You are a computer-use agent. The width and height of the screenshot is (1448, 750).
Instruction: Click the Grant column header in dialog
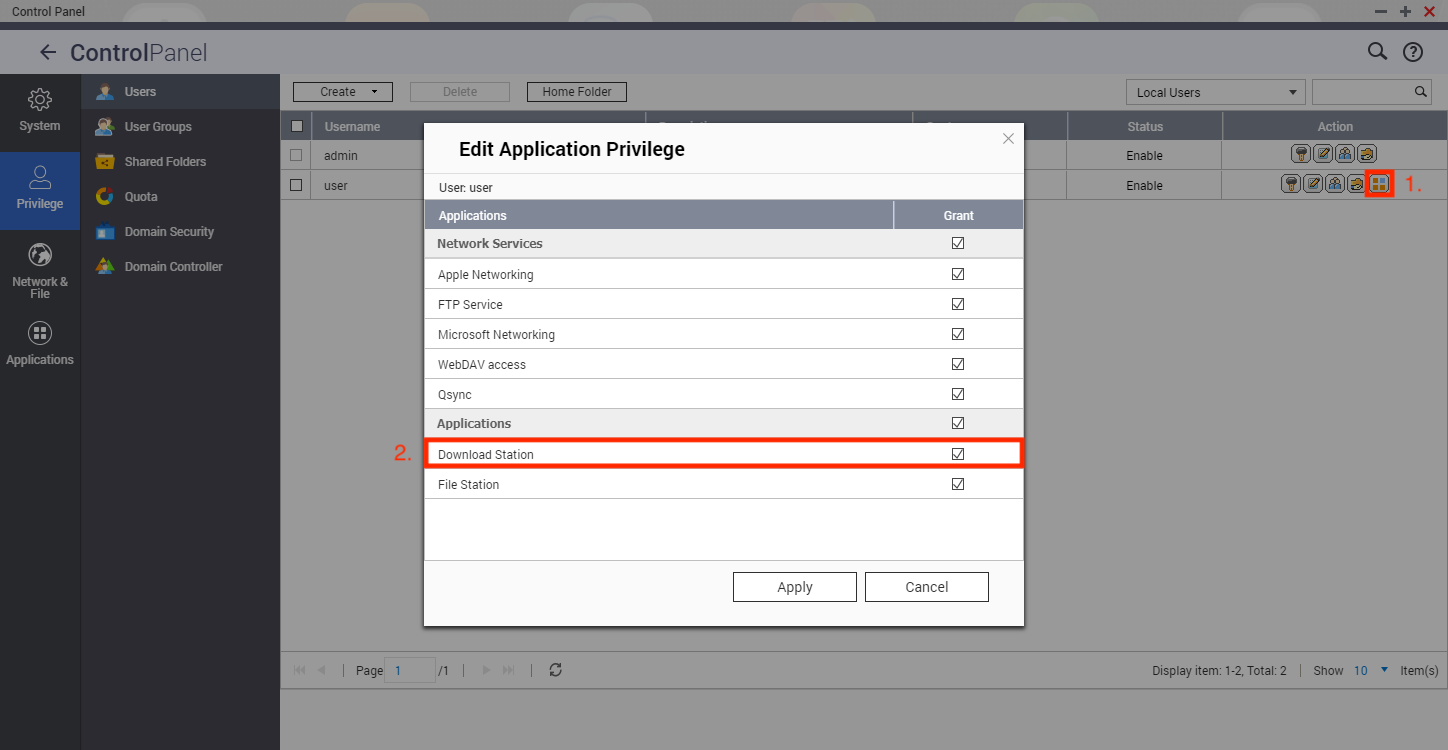[958, 215]
